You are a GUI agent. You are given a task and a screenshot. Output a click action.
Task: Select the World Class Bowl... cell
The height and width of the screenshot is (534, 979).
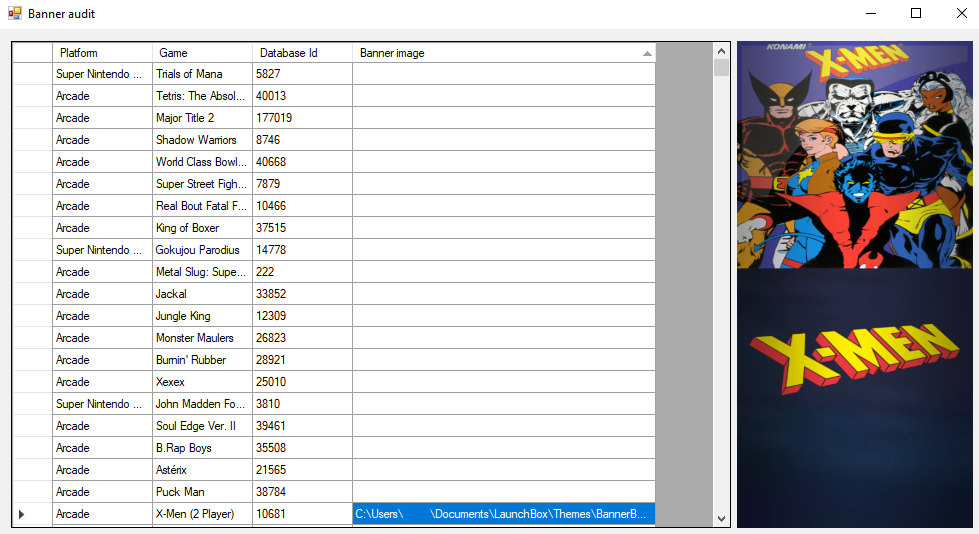point(202,162)
